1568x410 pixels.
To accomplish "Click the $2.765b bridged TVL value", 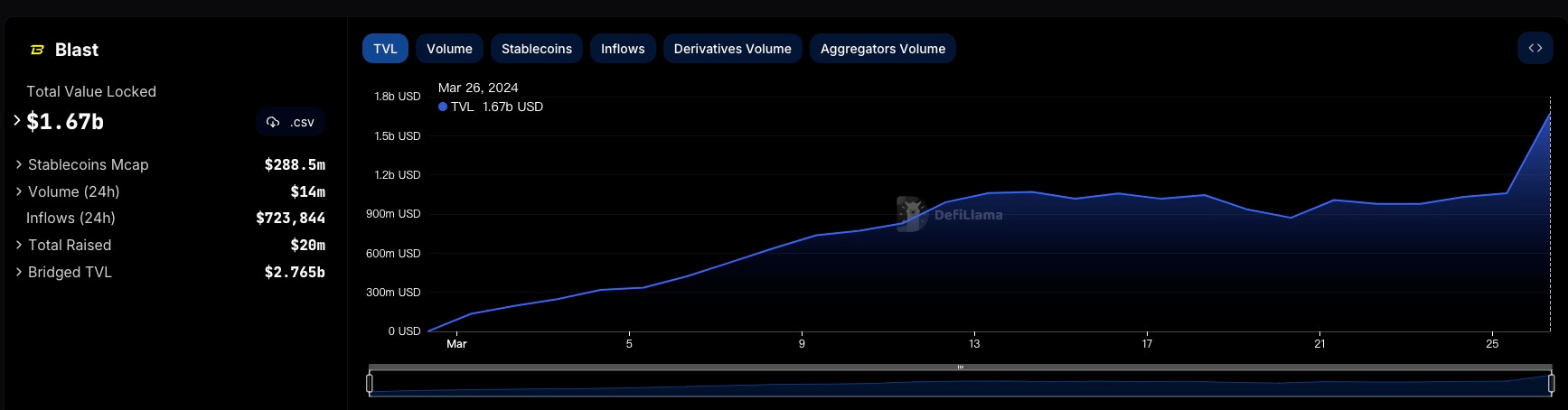I will (295, 272).
